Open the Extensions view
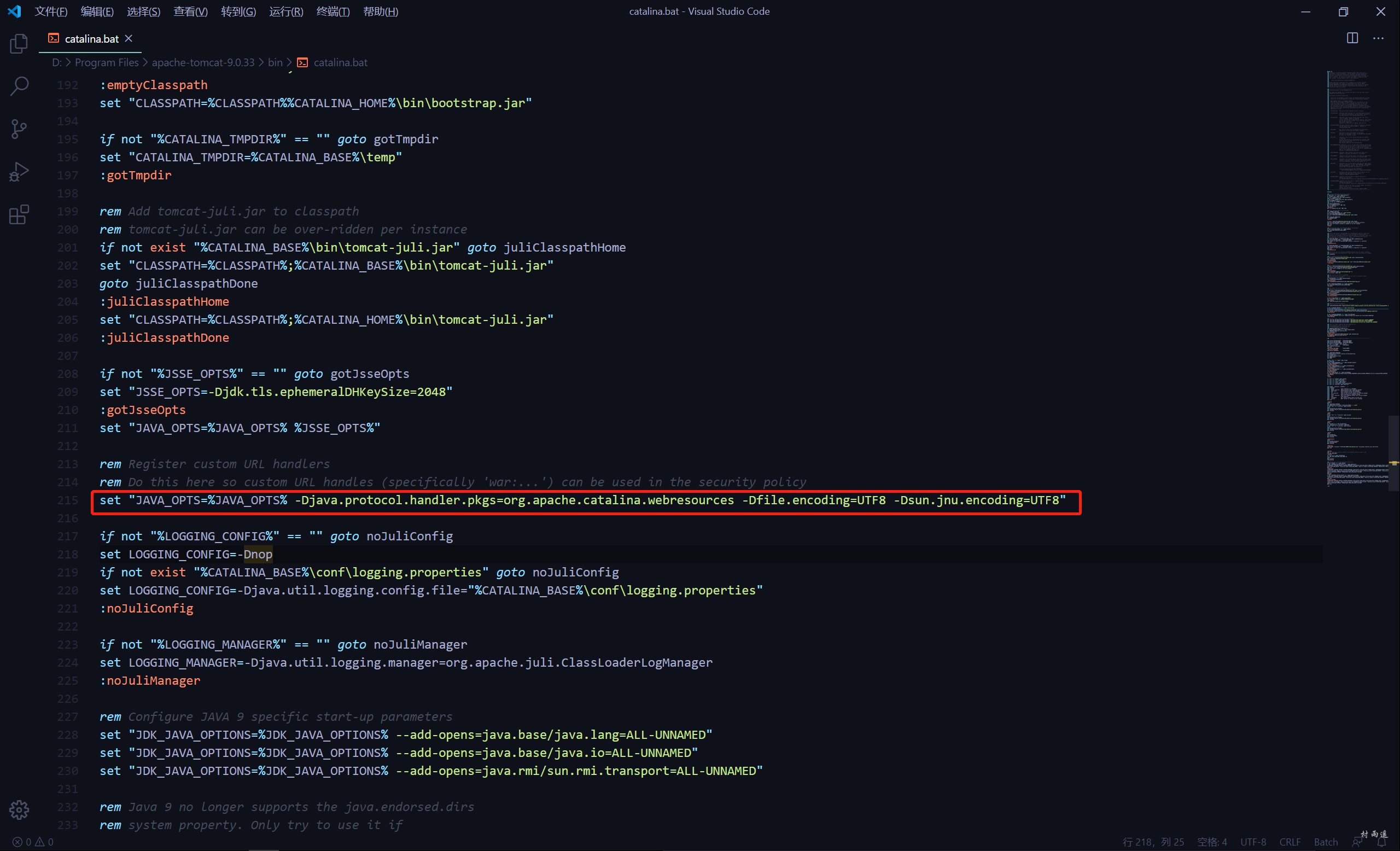 tap(19, 214)
